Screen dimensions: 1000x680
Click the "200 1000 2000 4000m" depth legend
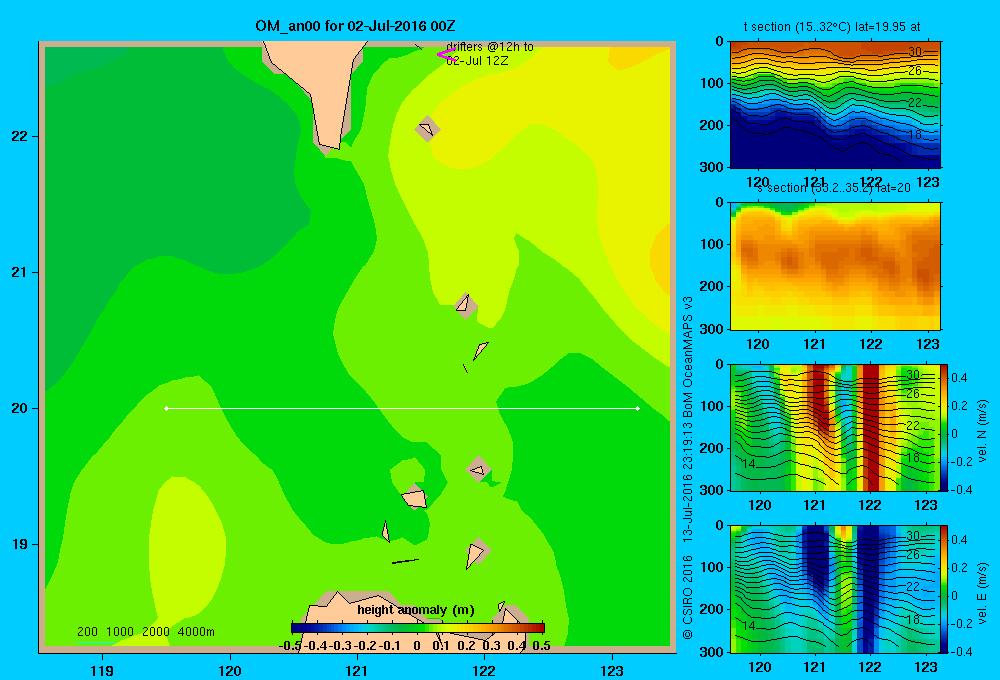tap(145, 632)
